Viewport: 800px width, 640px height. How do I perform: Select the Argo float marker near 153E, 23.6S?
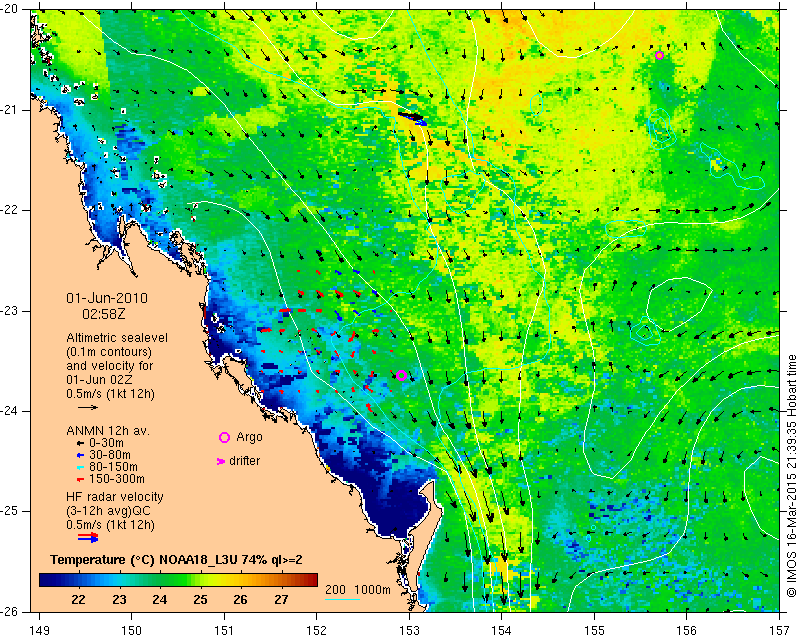401,376
